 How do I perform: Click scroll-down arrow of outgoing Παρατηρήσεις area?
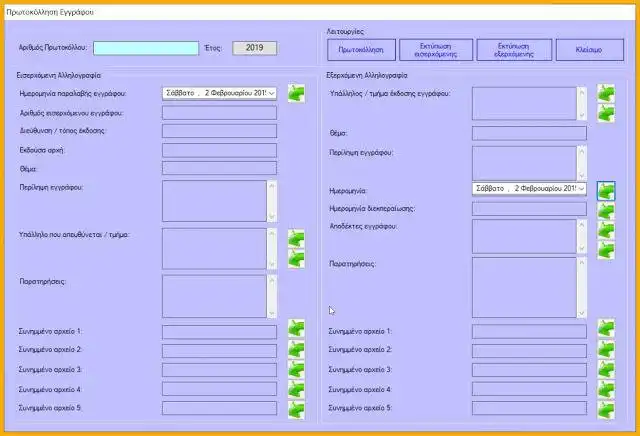click(582, 313)
